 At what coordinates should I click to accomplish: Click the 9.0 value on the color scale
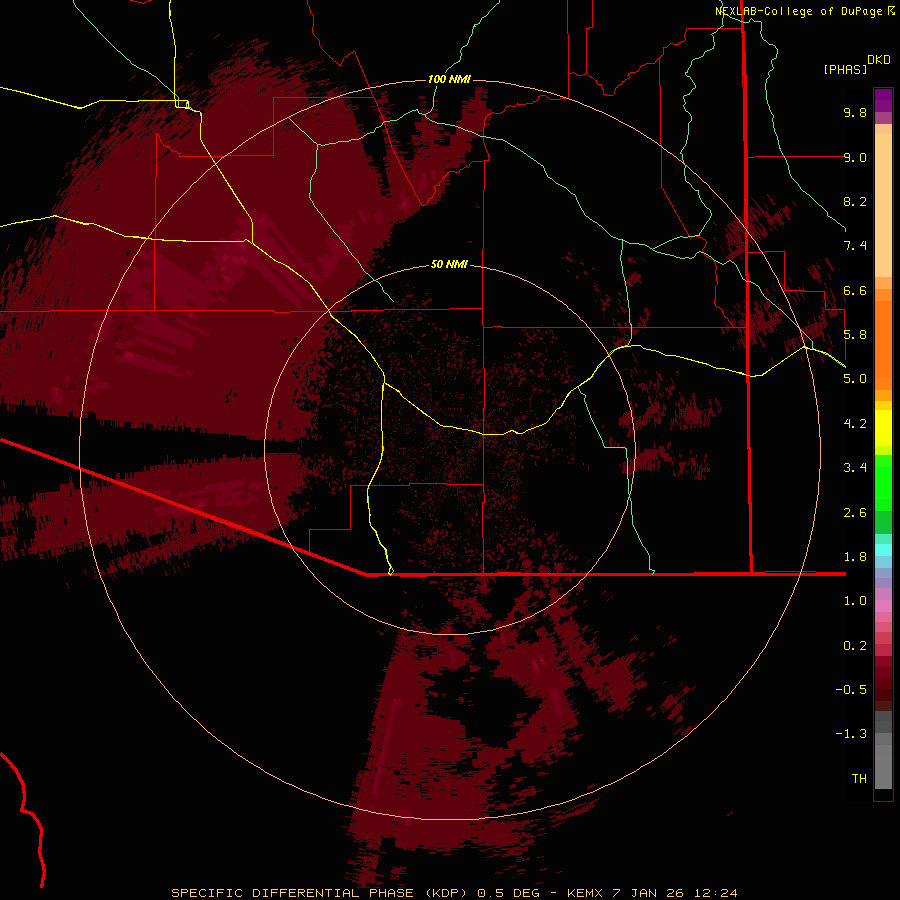click(855, 157)
